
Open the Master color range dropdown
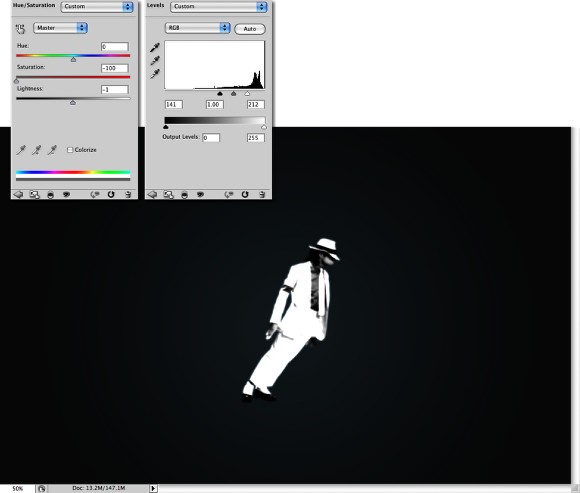coord(60,28)
